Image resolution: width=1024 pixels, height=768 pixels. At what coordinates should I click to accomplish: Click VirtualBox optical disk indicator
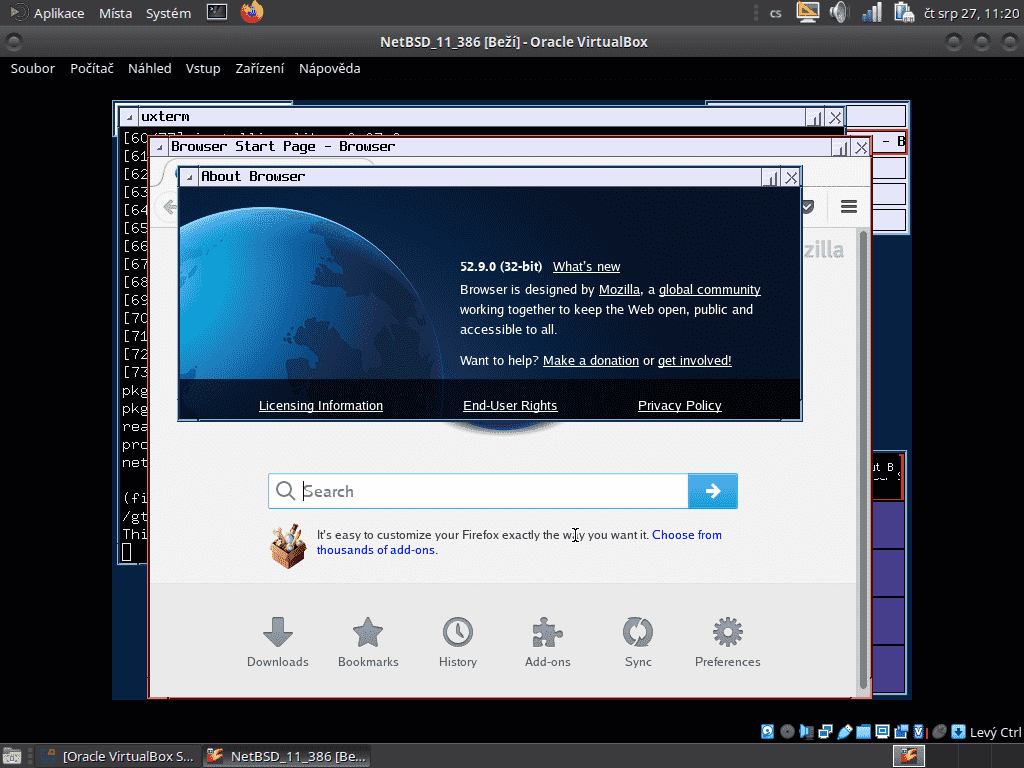(787, 731)
